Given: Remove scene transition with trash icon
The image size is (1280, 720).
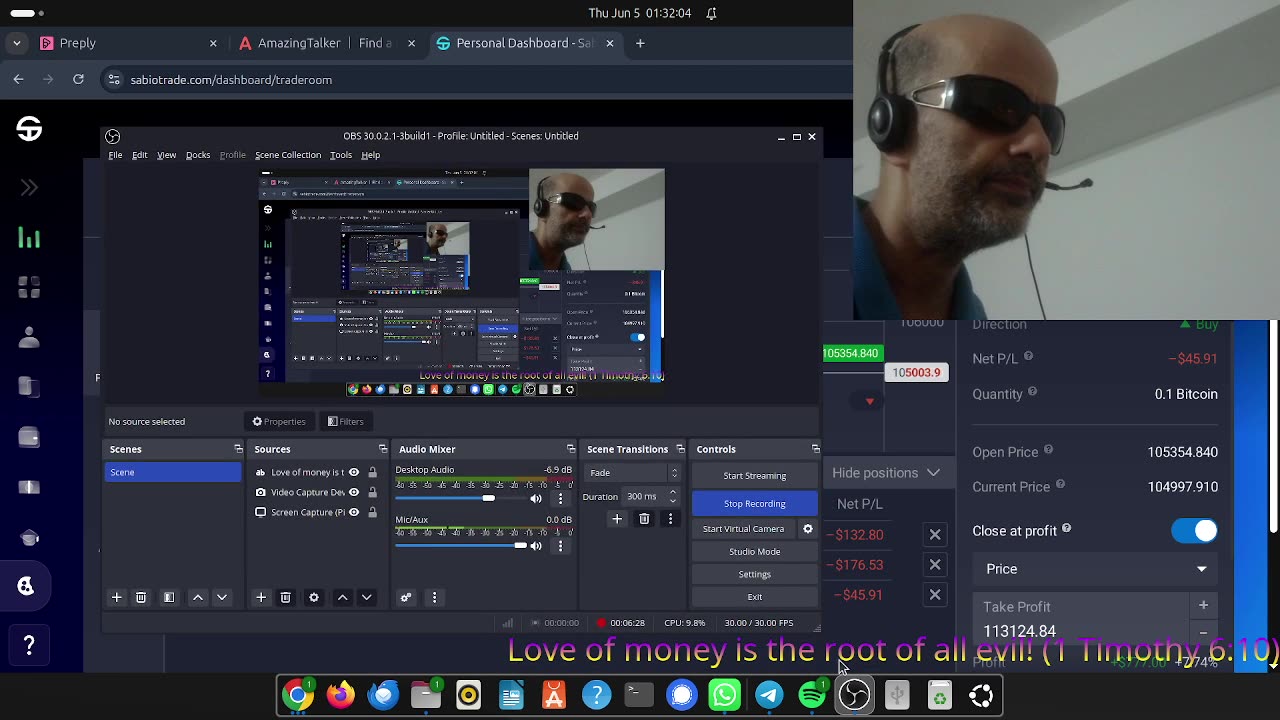Looking at the screenshot, I should click(644, 518).
